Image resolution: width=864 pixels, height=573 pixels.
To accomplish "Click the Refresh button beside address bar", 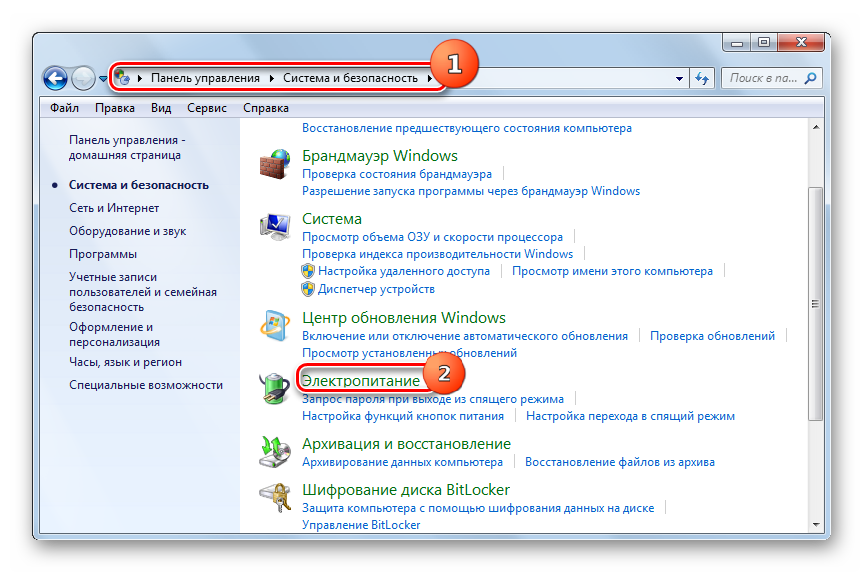I will [x=702, y=78].
